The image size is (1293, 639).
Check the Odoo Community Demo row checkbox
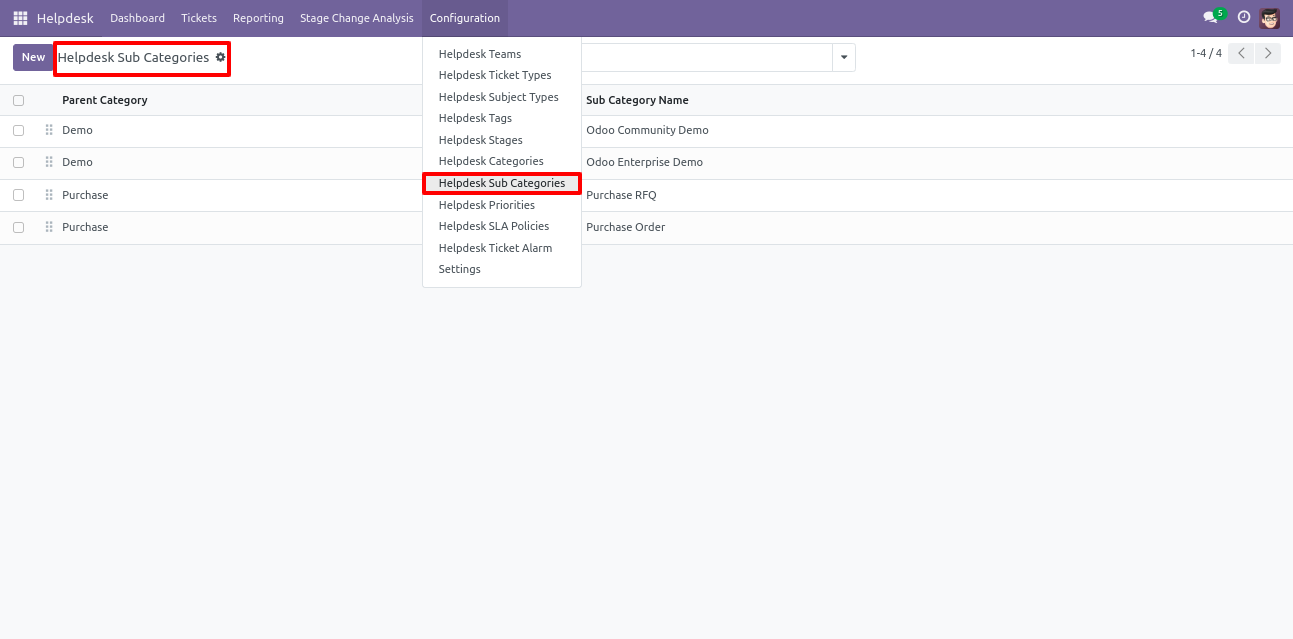coord(18,130)
